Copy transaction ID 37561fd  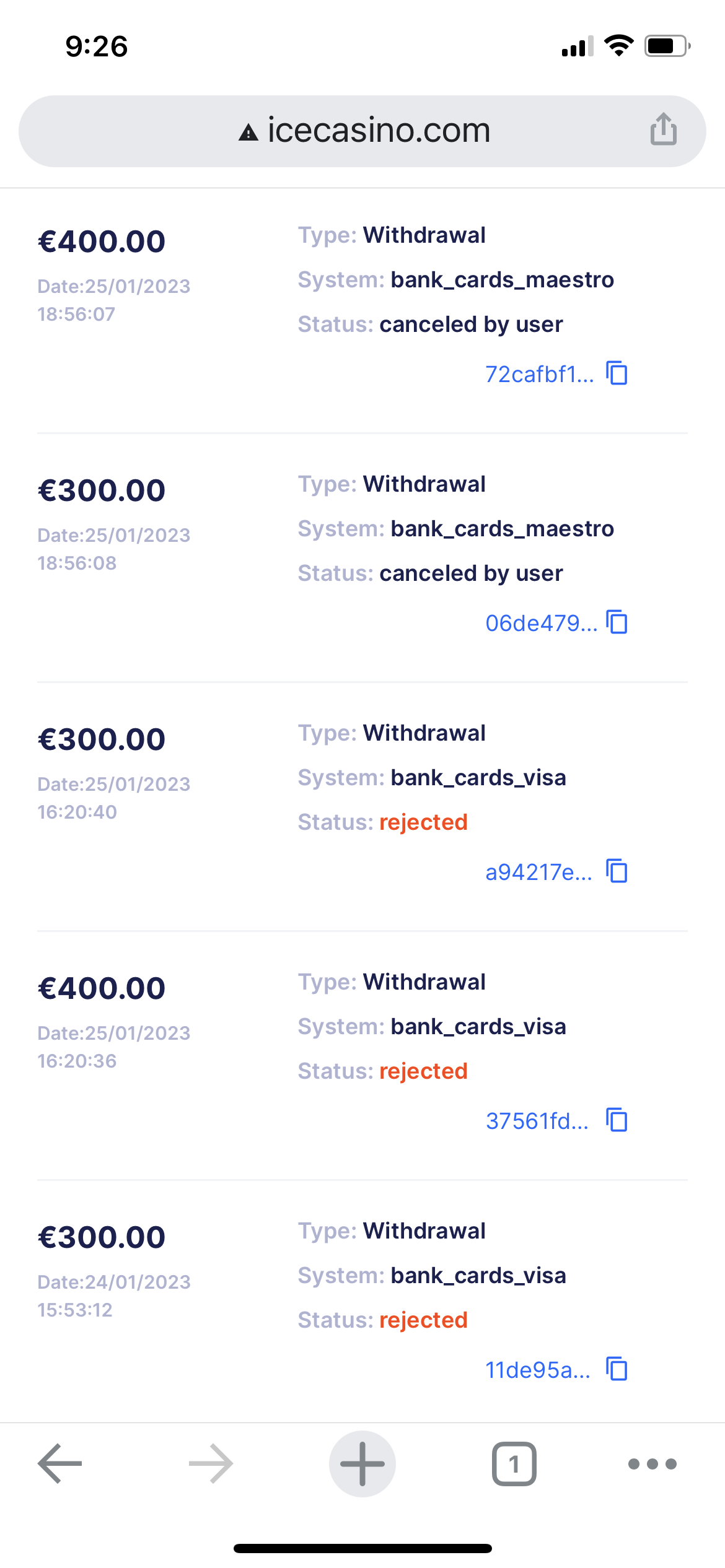click(x=617, y=1120)
